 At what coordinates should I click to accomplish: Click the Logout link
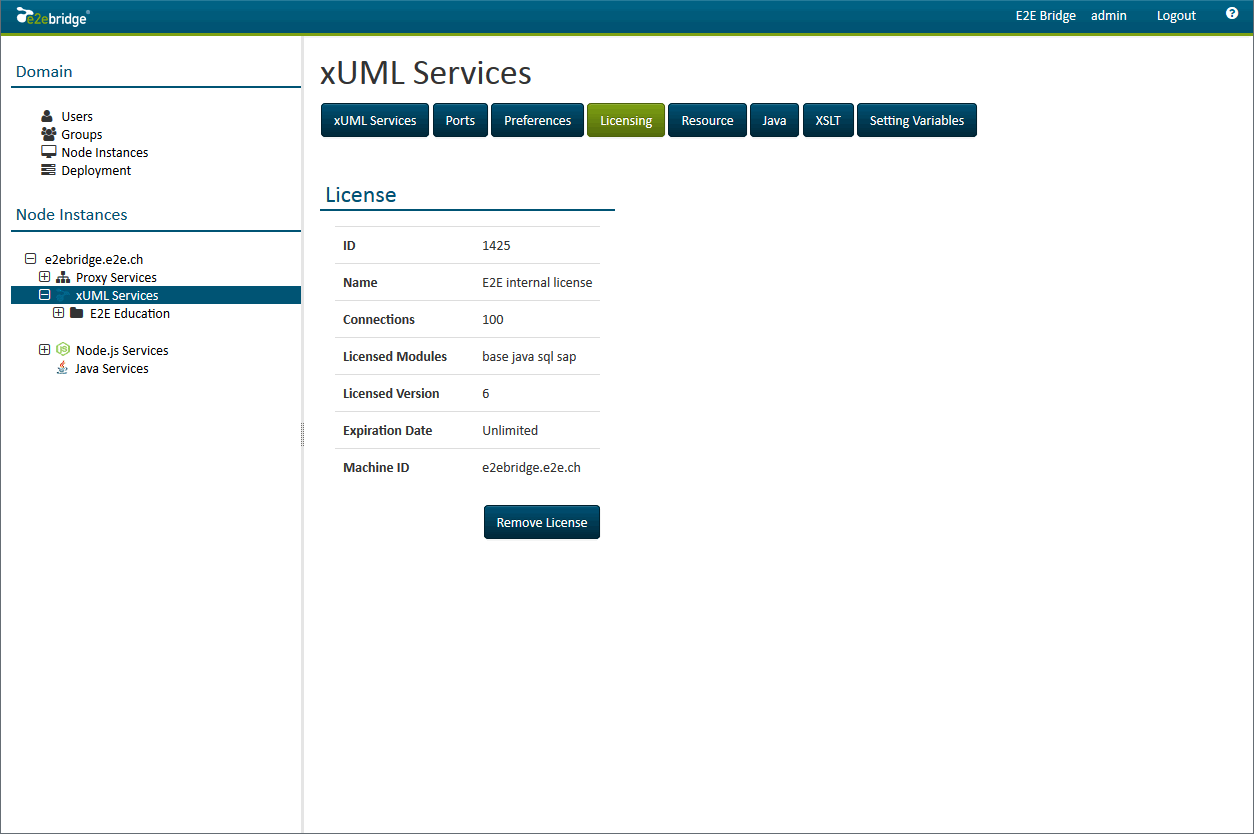1176,16
